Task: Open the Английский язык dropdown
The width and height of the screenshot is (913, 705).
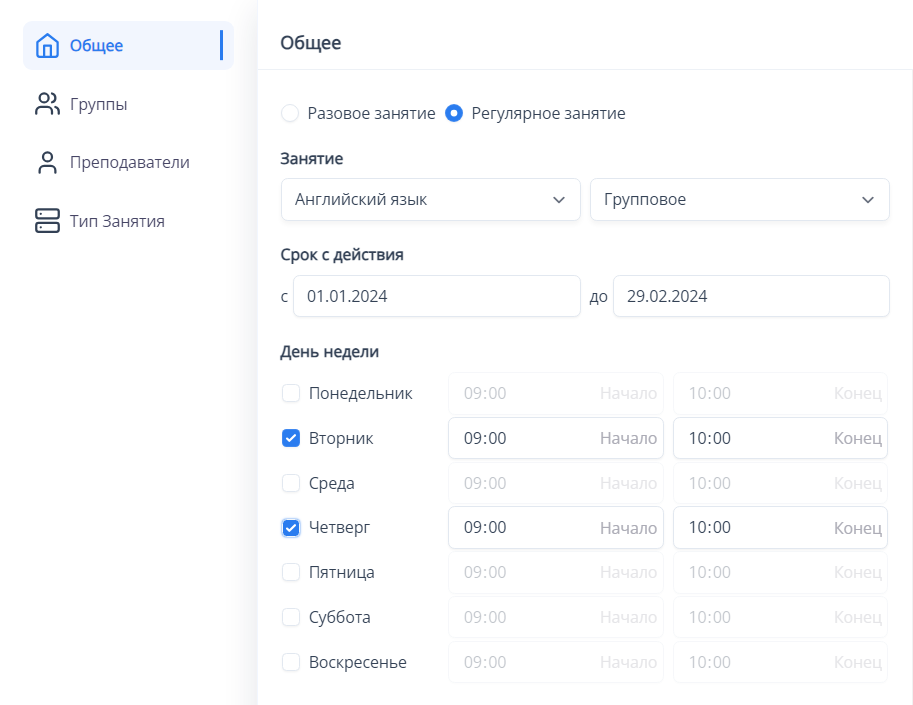Action: click(x=430, y=199)
